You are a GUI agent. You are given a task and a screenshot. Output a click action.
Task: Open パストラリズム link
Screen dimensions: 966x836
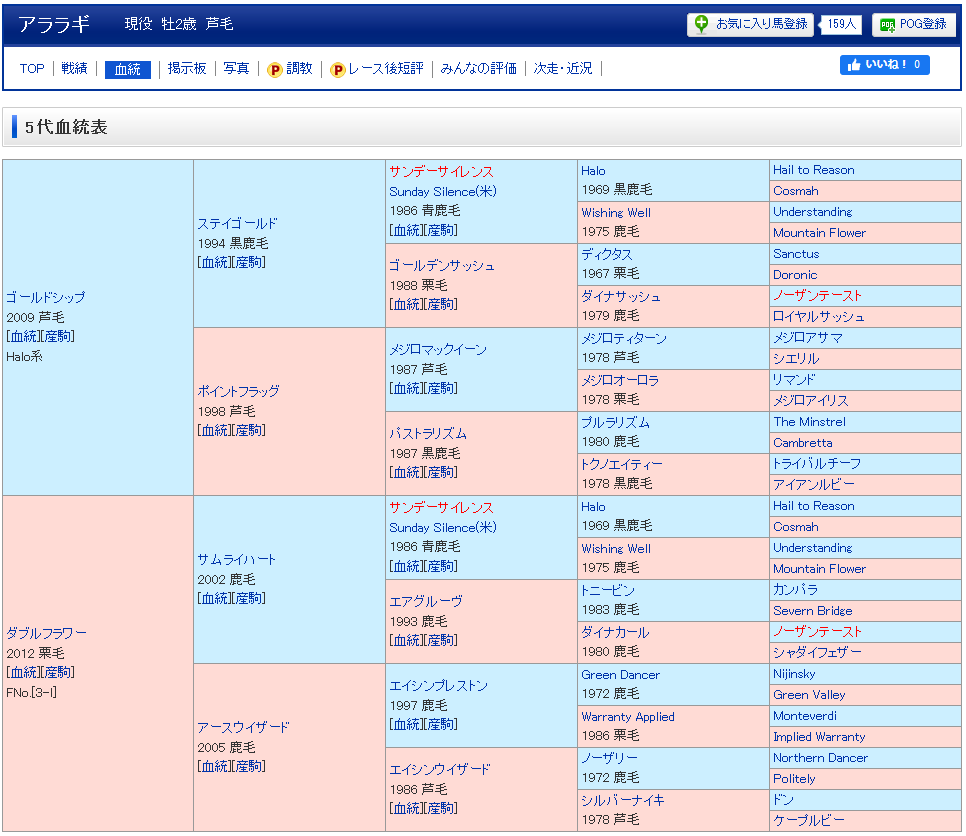tap(428, 434)
